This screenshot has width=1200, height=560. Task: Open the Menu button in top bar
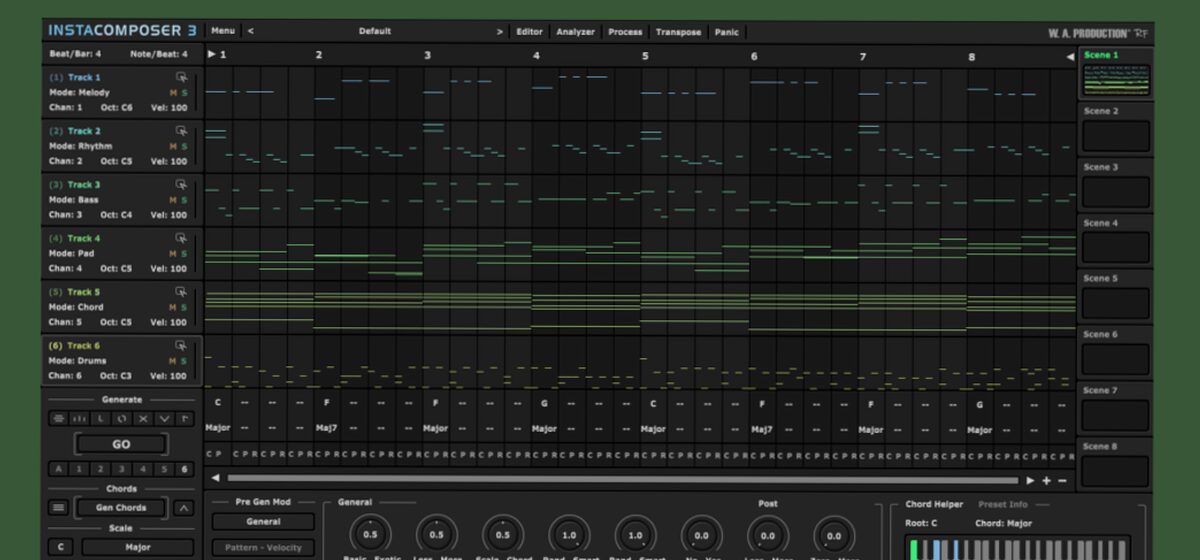(x=223, y=31)
